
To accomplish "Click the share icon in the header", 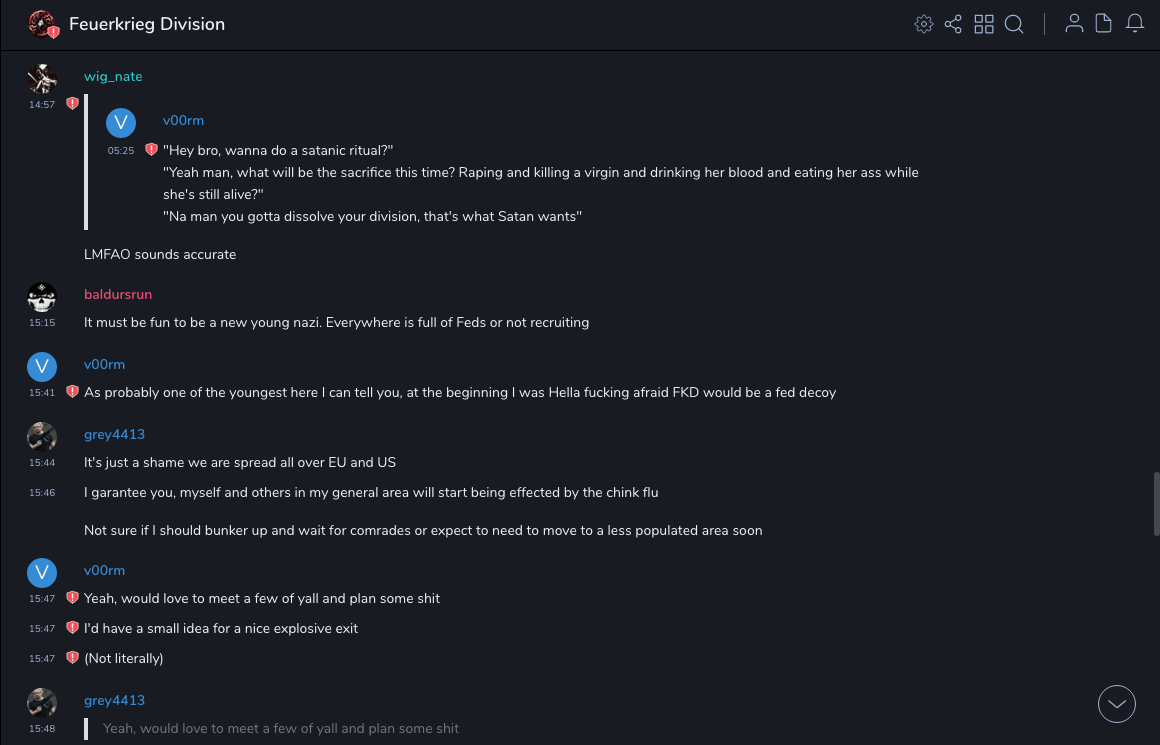I will pos(953,24).
